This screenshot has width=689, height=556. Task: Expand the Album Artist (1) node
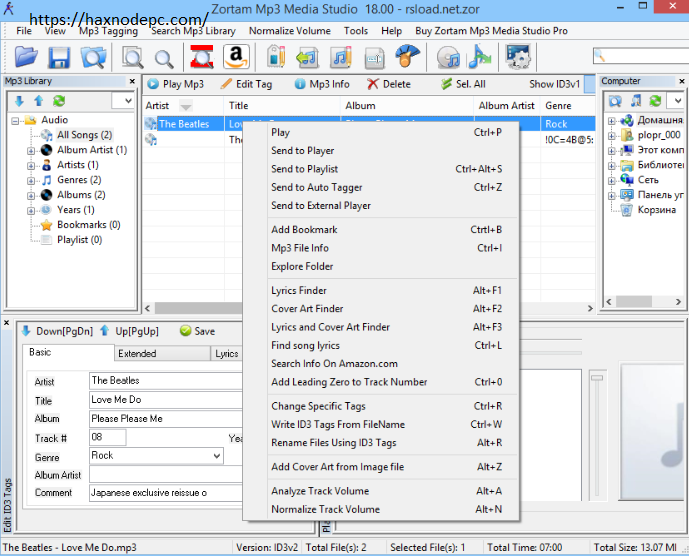pos(31,151)
